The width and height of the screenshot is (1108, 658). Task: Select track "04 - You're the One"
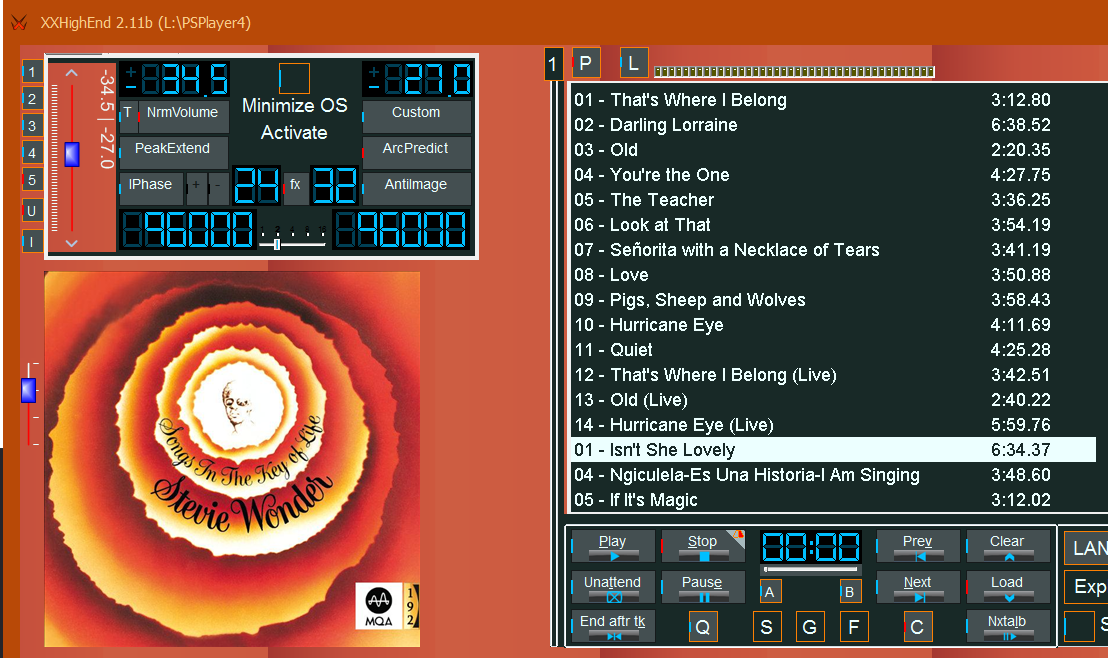tap(834, 175)
